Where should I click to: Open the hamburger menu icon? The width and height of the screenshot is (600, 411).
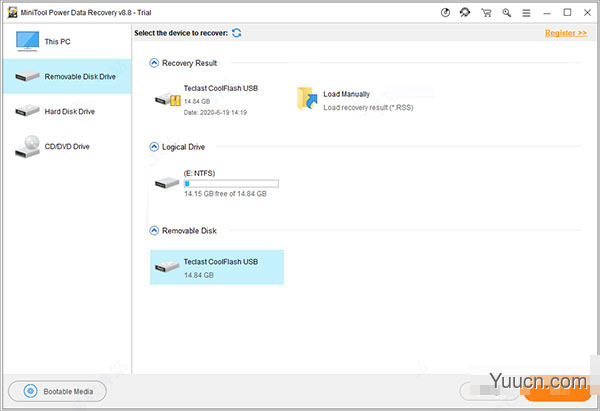527,13
